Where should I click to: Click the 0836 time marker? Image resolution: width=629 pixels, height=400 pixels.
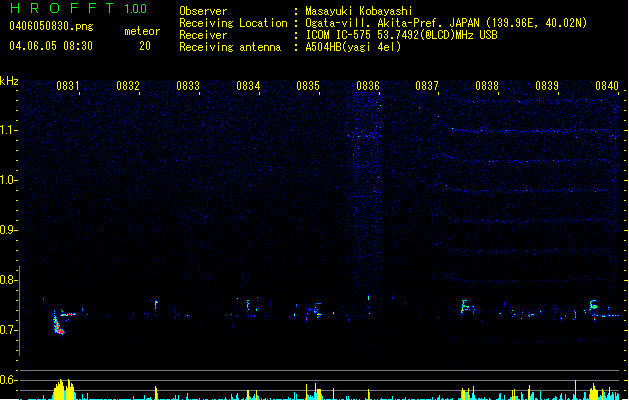pos(368,86)
